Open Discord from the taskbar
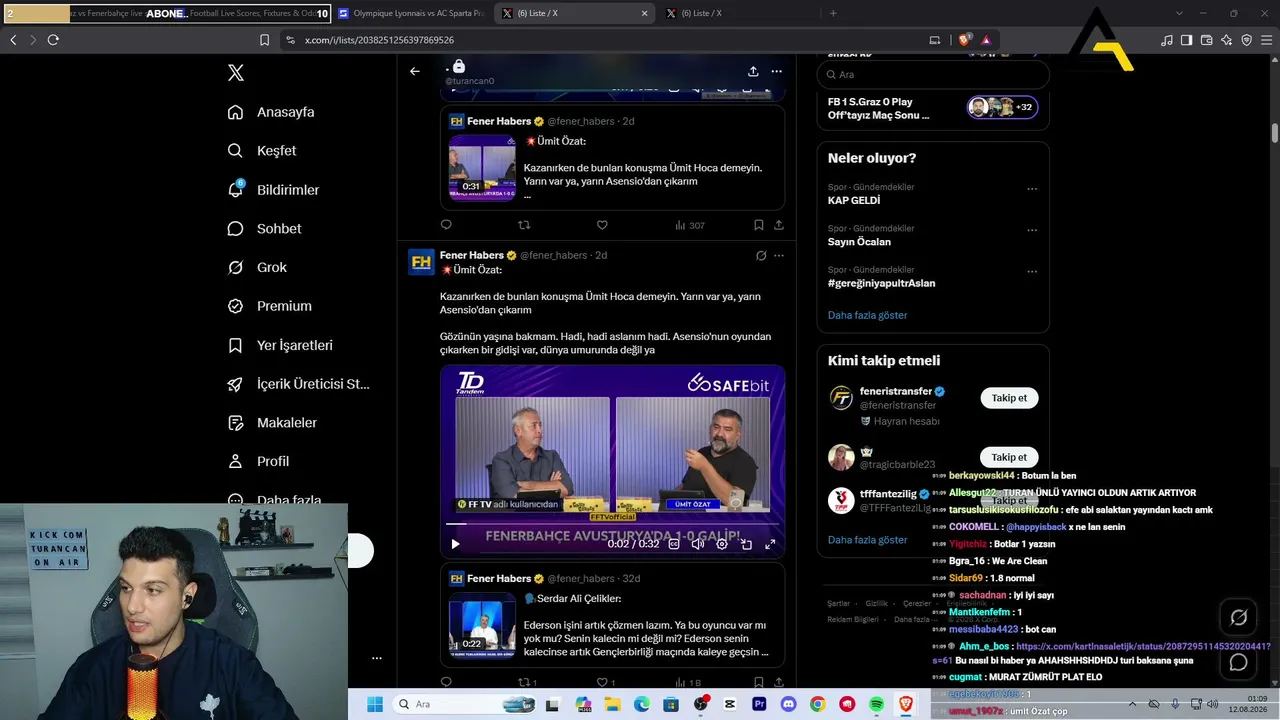Screen dimensions: 1280x720 tap(788, 705)
